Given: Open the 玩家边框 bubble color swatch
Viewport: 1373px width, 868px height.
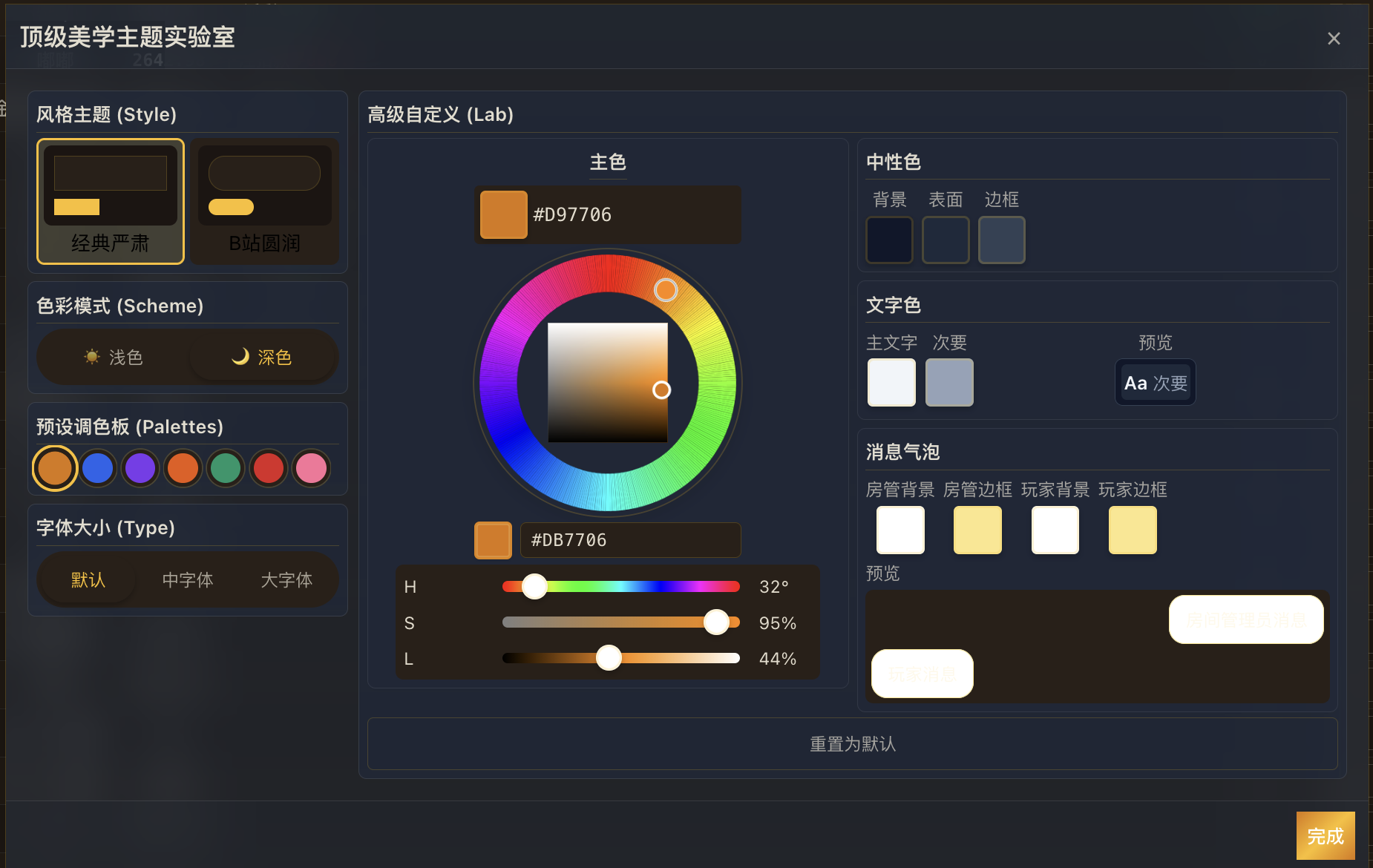Looking at the screenshot, I should (1133, 530).
